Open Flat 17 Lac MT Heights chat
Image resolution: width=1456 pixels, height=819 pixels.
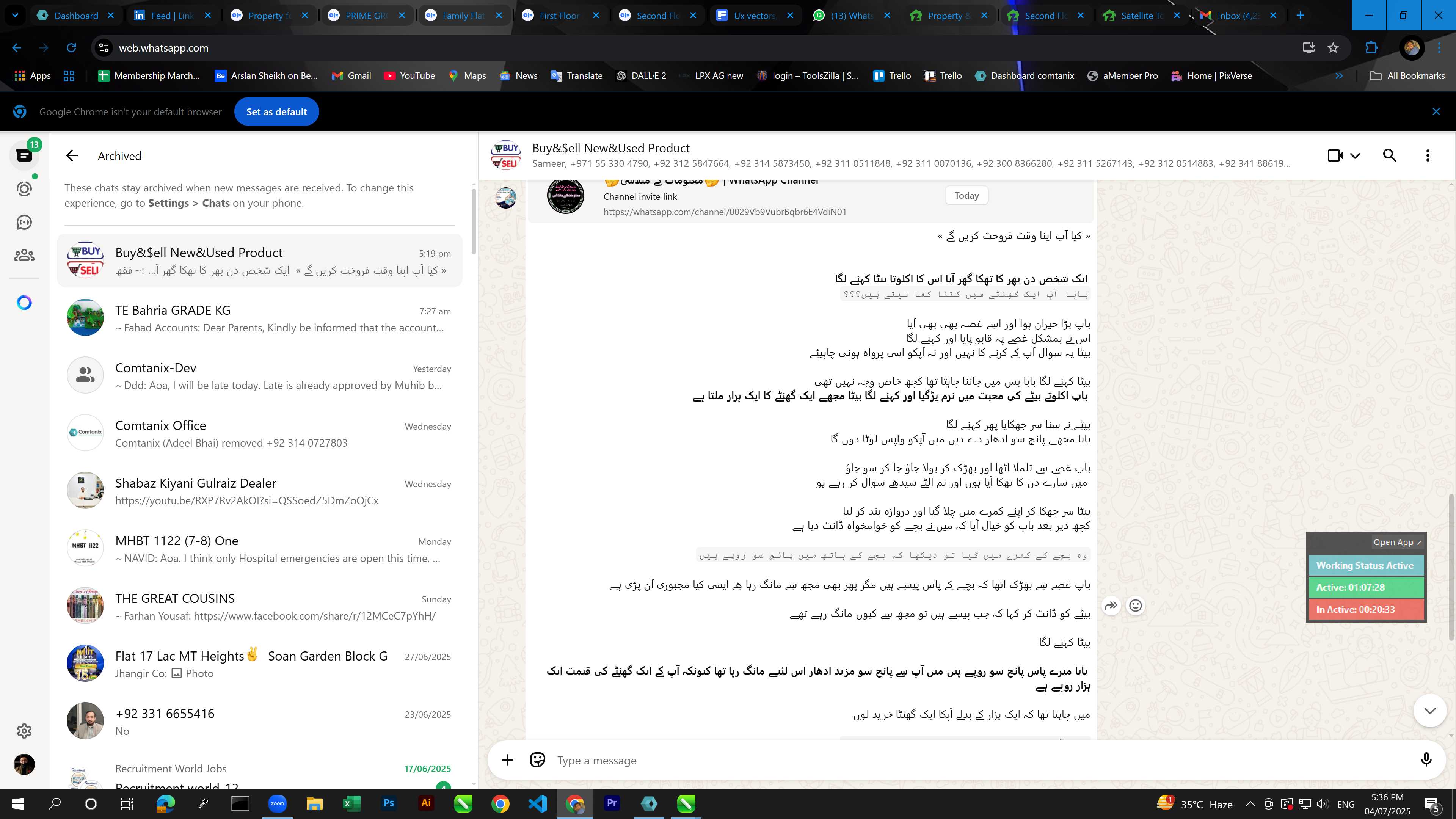click(259, 664)
